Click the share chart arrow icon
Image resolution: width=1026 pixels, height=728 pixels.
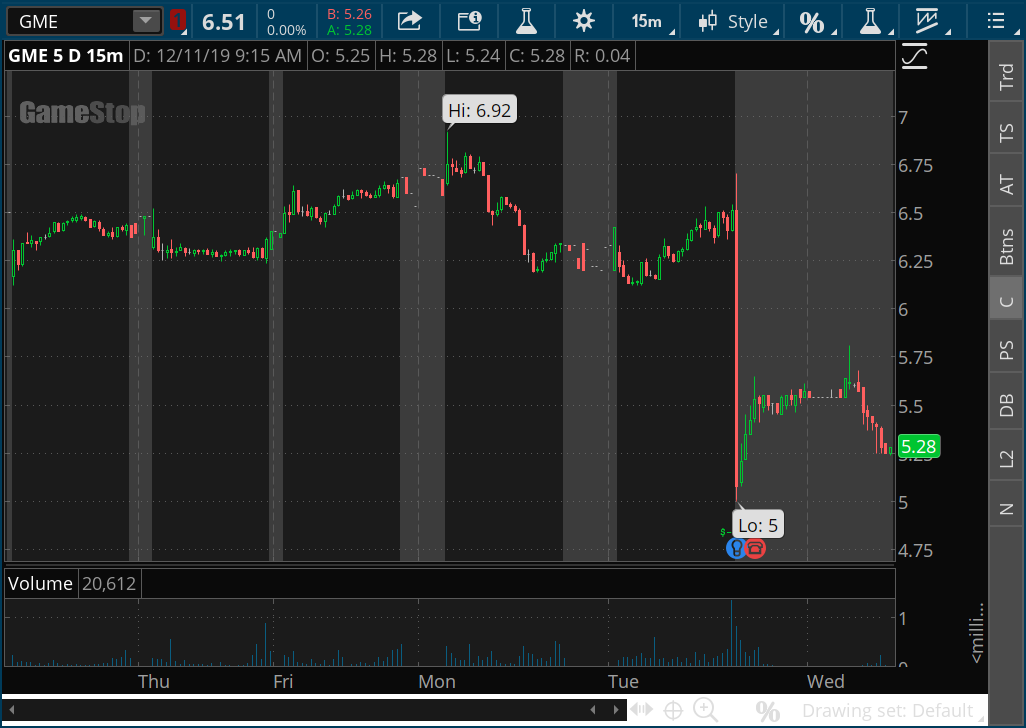(410, 21)
